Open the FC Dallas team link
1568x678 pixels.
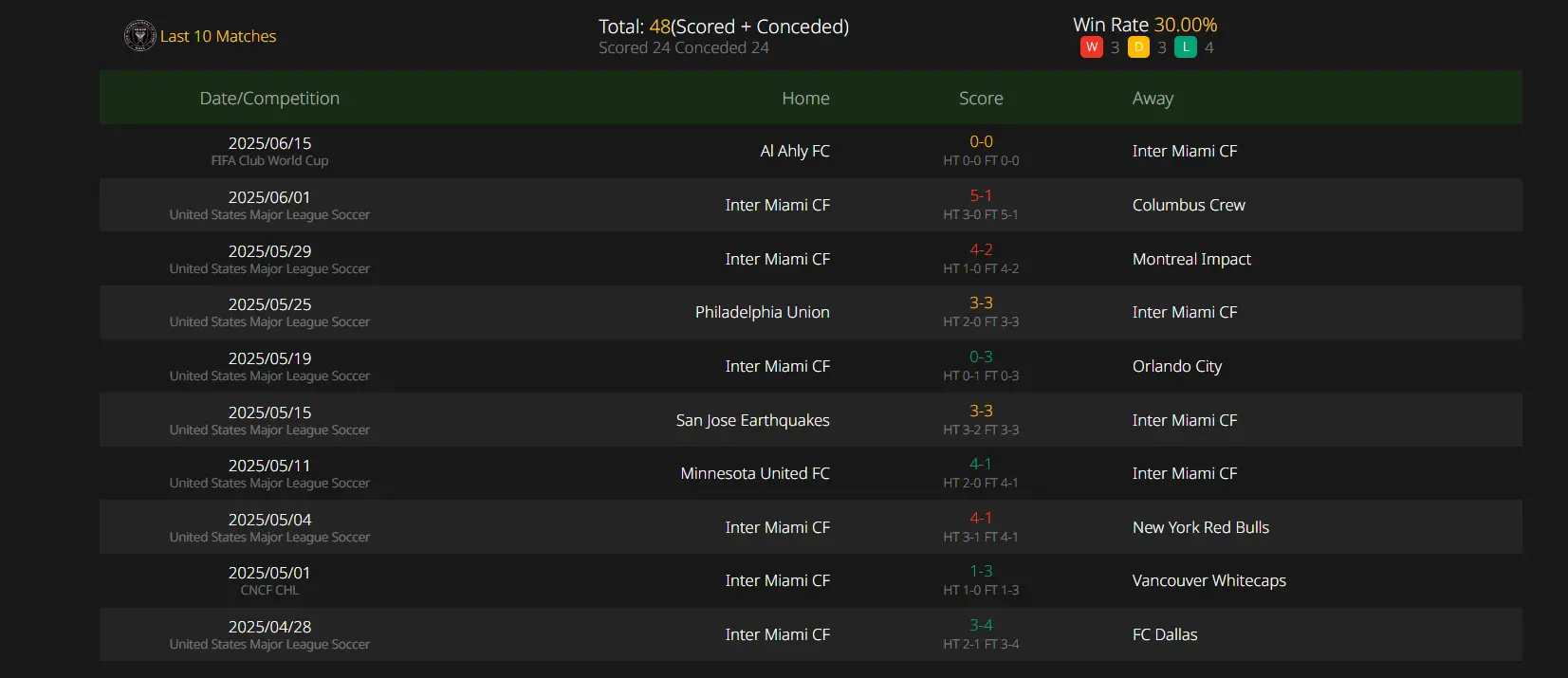(x=1165, y=634)
